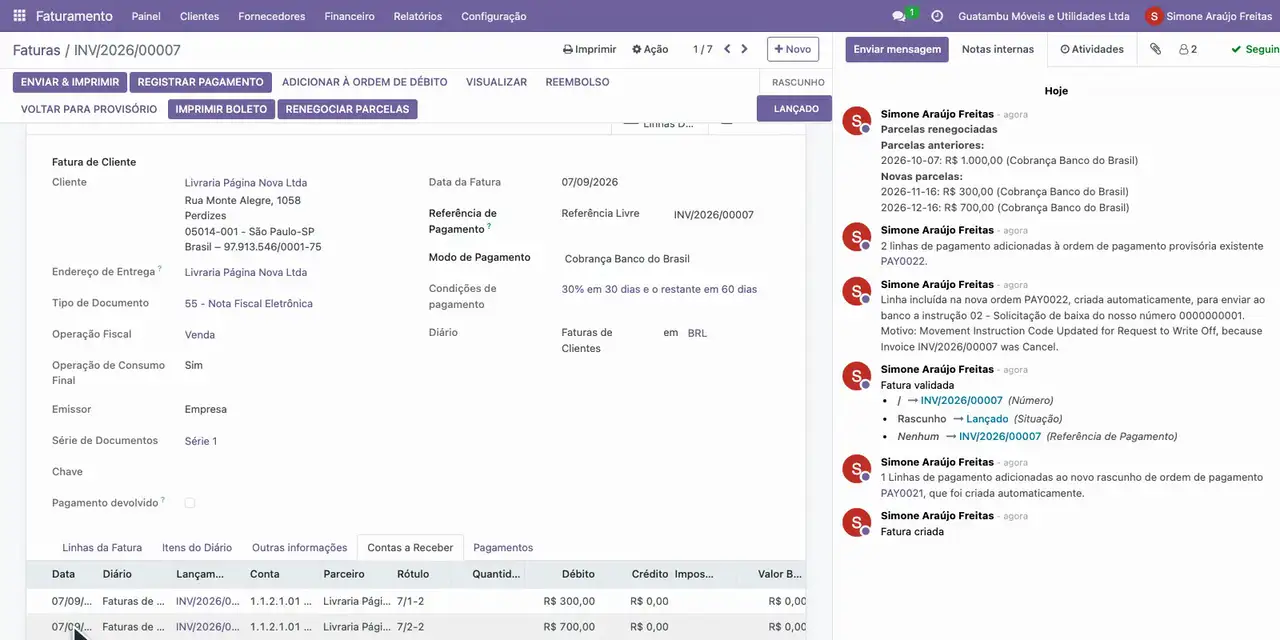The height and width of the screenshot is (640, 1280).
Task: Go to next record arrow
Action: [x=744, y=49]
